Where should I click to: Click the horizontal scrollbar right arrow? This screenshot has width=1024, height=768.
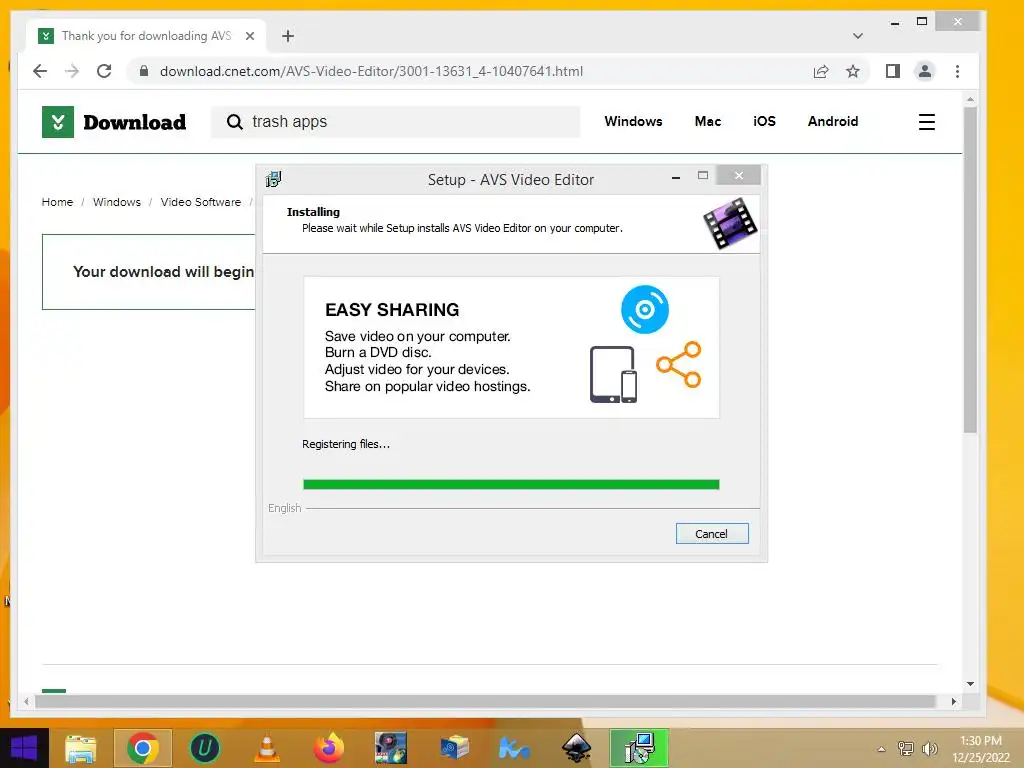(x=953, y=701)
